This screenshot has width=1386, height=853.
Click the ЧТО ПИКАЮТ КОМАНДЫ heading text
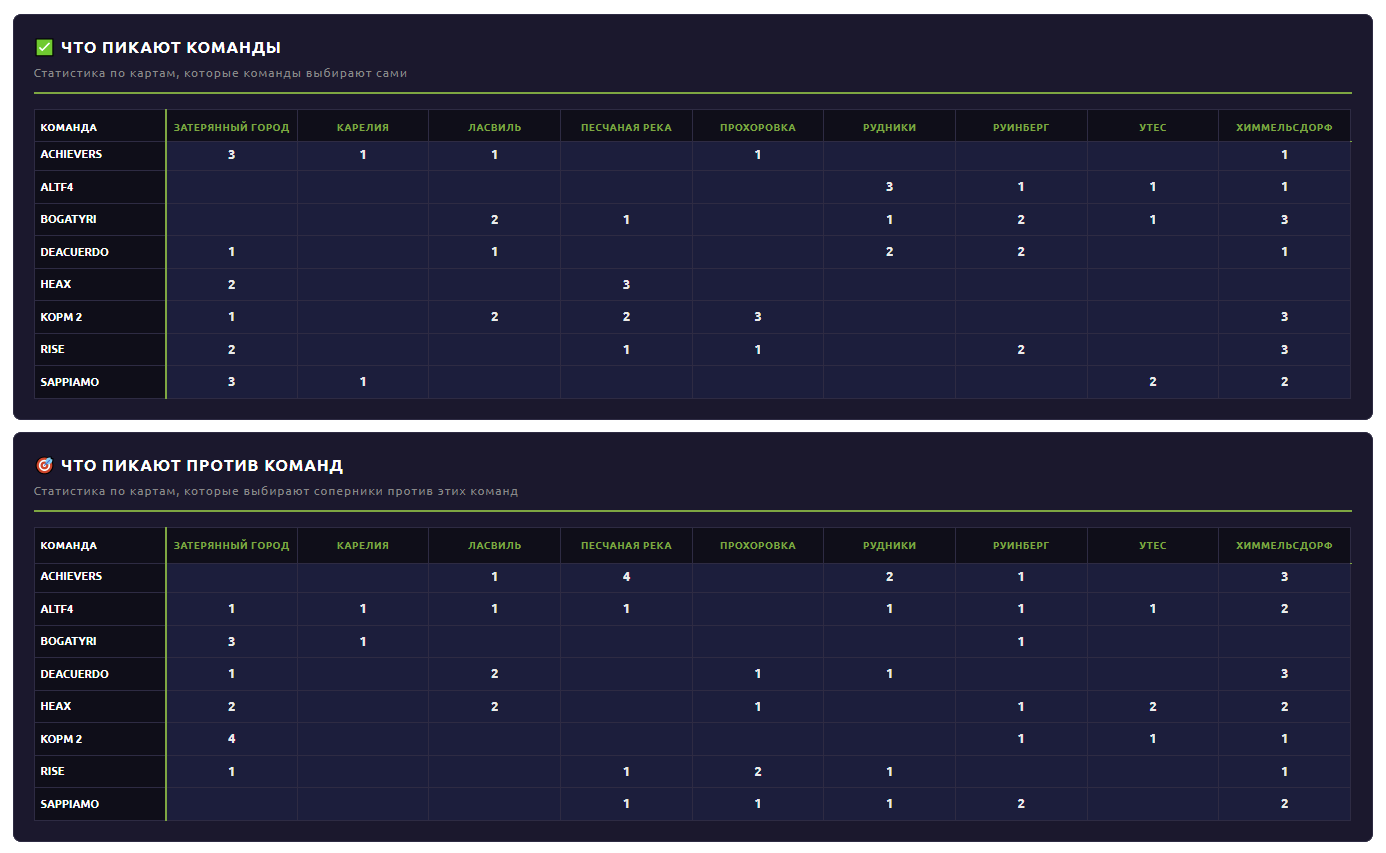tap(170, 47)
